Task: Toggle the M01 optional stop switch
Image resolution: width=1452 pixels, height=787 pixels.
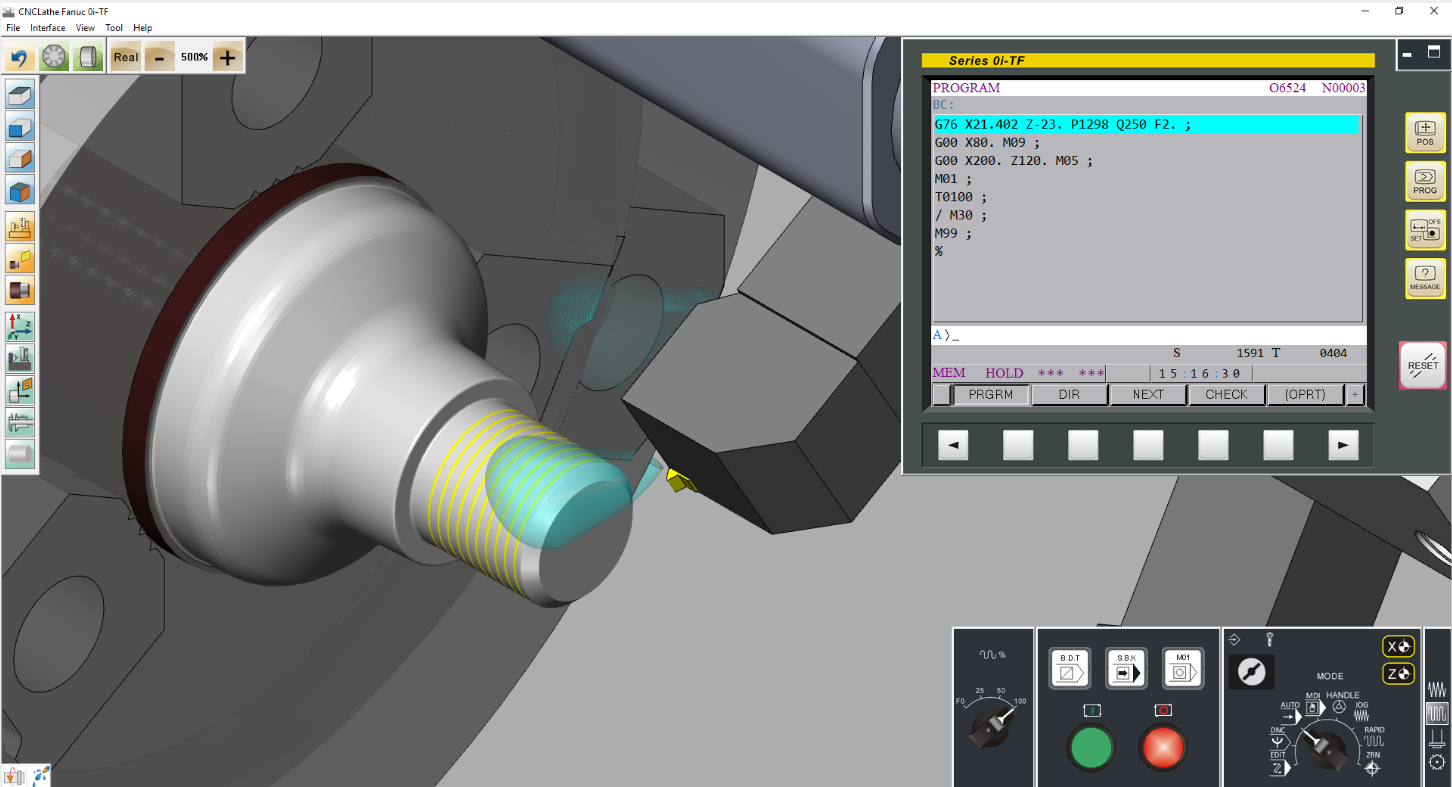Action: pos(1182,668)
